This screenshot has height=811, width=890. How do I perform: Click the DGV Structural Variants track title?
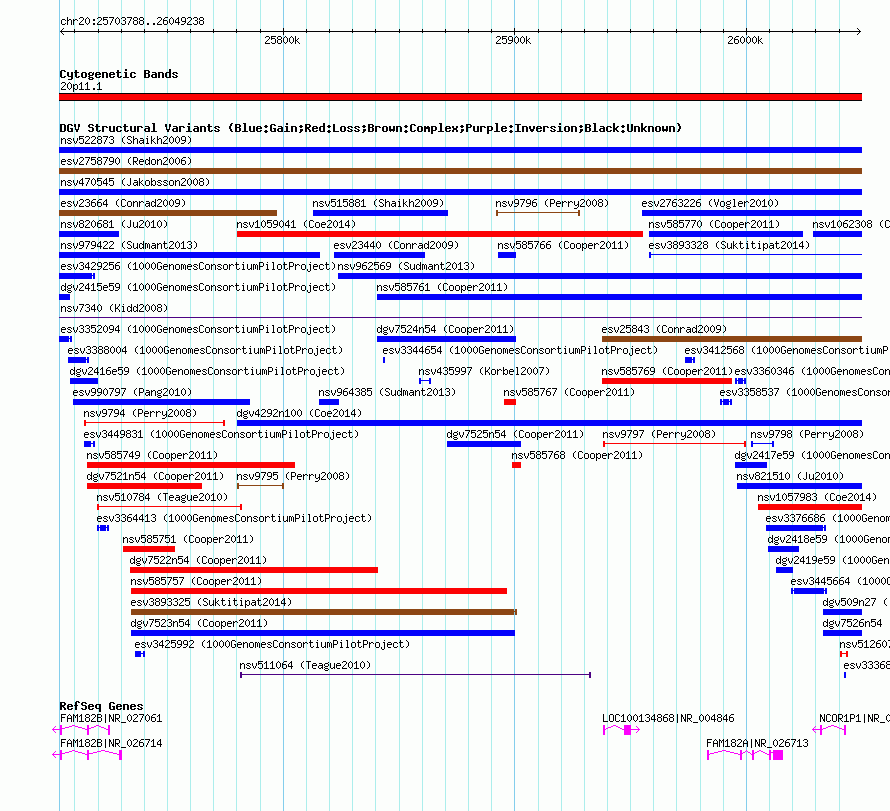click(x=370, y=128)
